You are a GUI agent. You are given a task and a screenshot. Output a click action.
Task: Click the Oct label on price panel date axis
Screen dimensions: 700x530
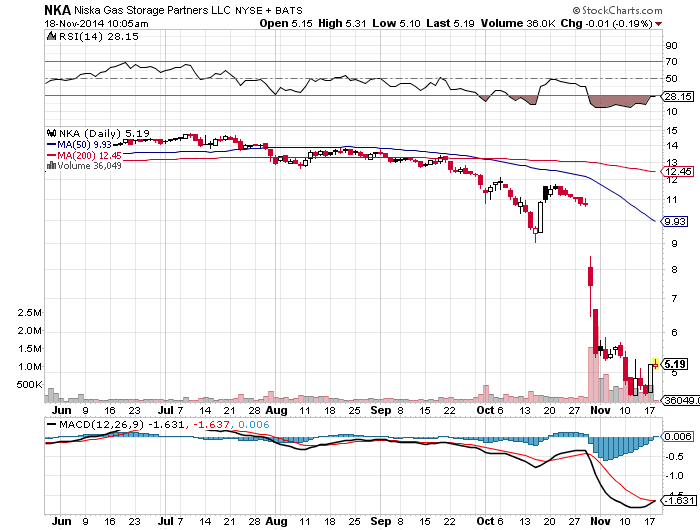(485, 410)
